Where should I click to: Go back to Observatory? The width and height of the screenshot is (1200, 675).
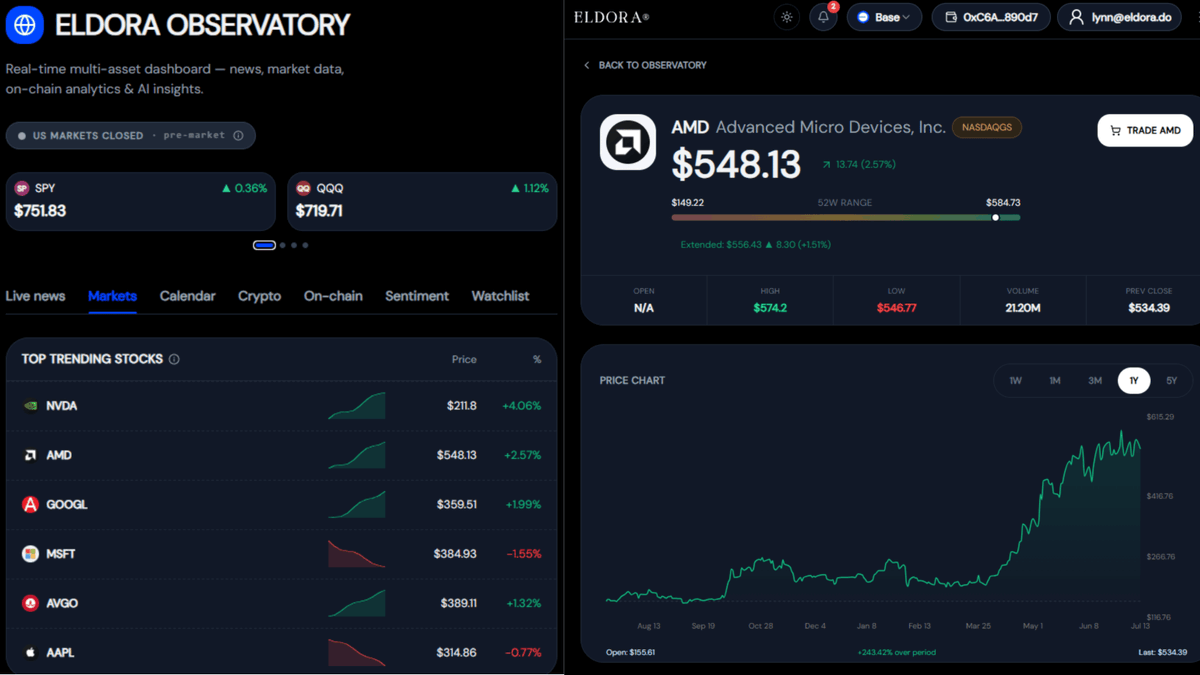pos(645,65)
